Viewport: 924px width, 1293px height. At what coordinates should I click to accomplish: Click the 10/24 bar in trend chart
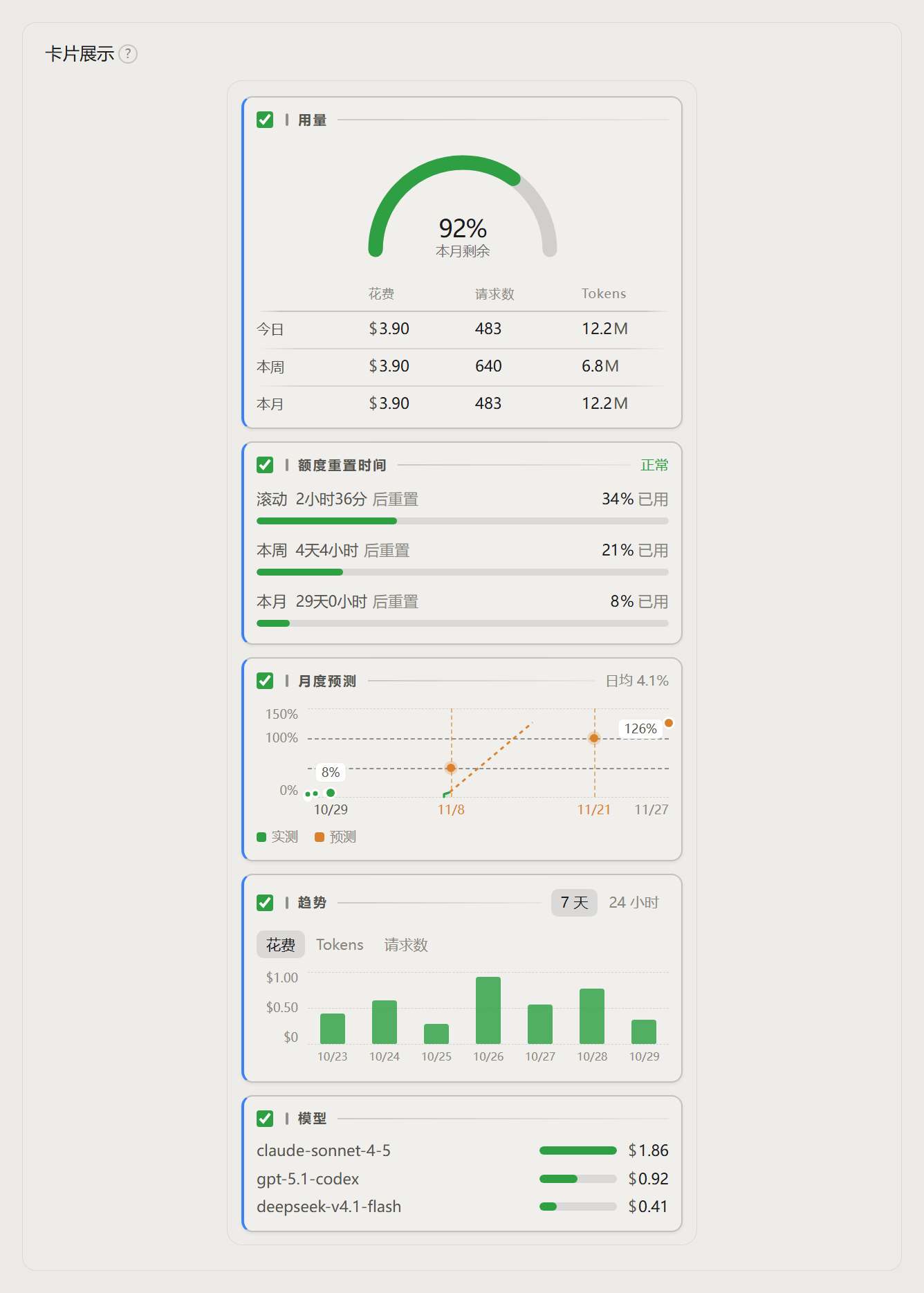385,1022
